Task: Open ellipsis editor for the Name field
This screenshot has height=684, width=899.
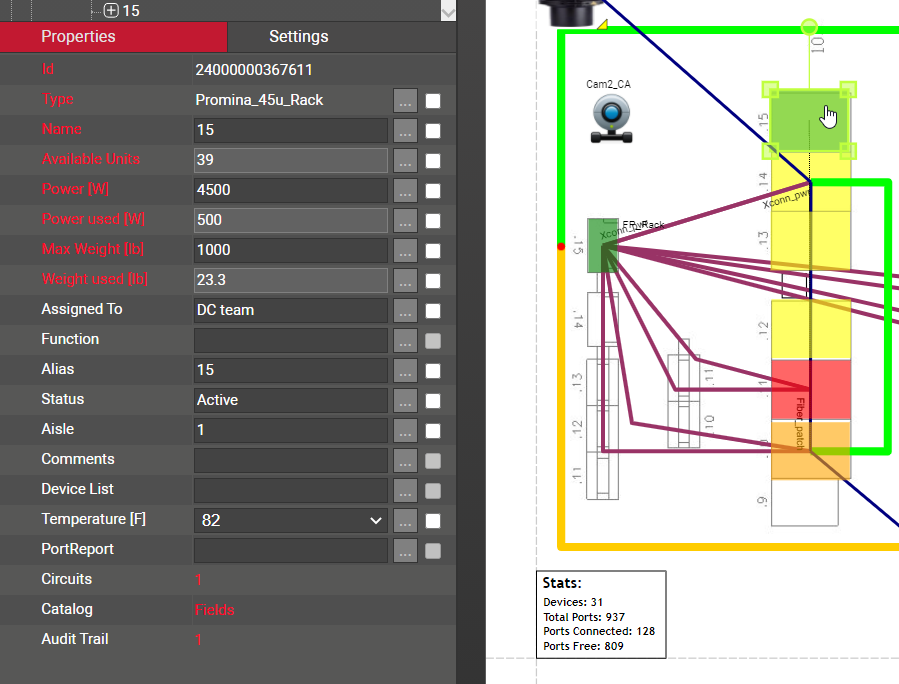Action: (x=405, y=130)
